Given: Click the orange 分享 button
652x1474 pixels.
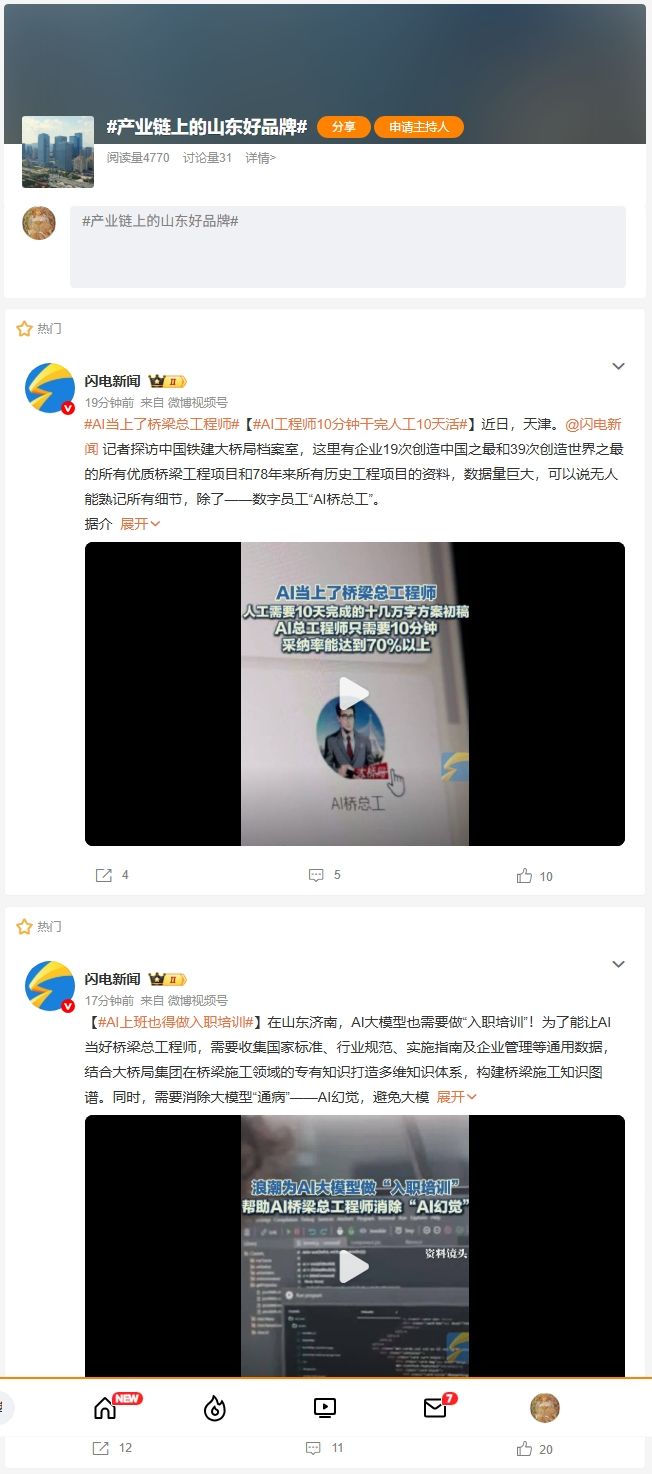Looking at the screenshot, I should pos(344,127).
